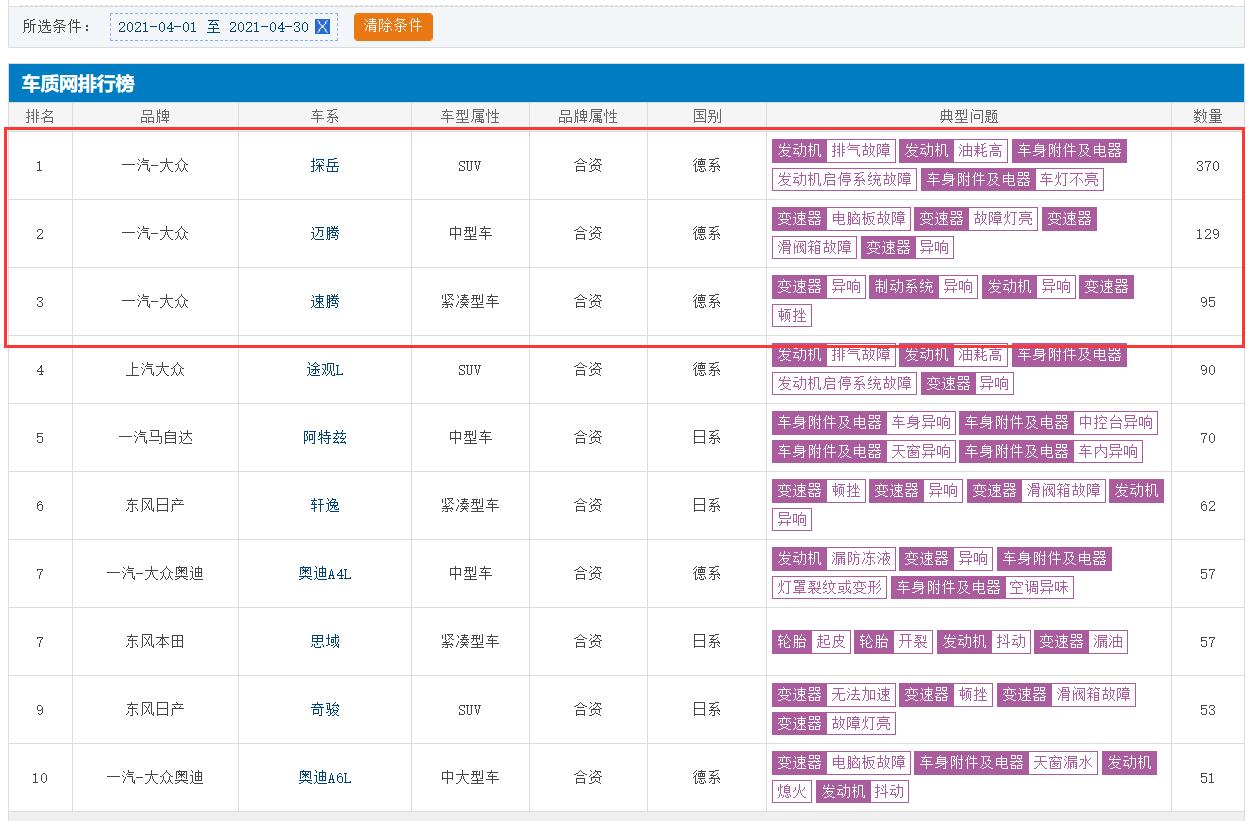Open the 探岳 car series link
Screen dimensions: 1249x821
[325, 166]
